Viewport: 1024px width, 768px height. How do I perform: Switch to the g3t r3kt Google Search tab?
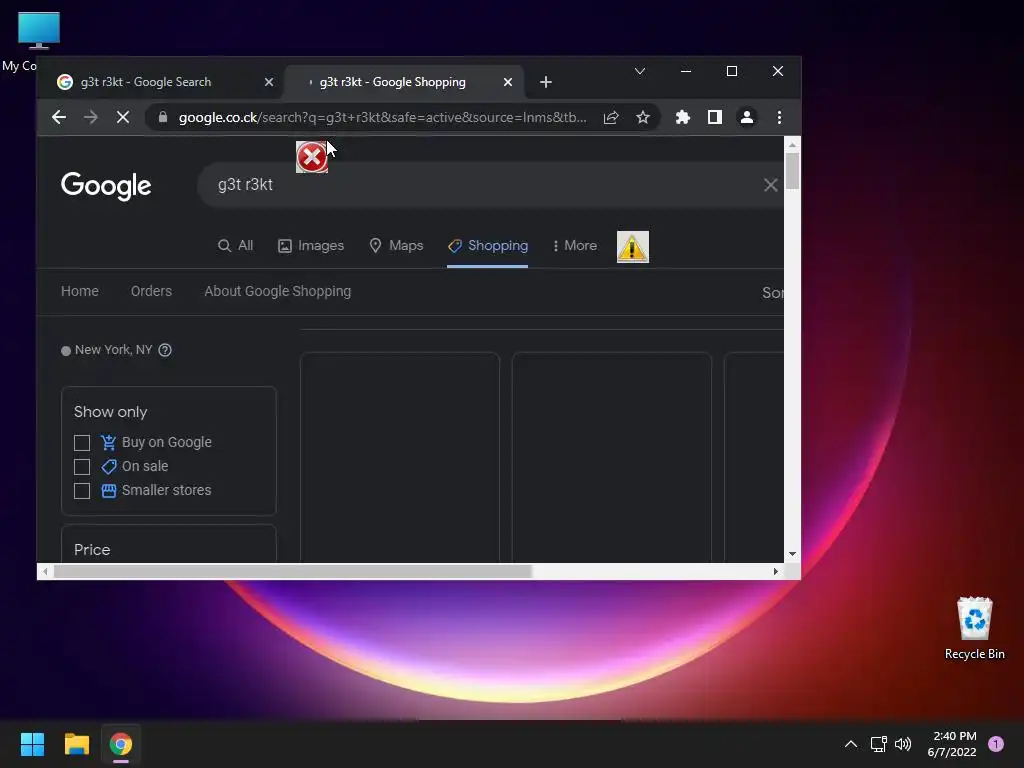tap(163, 82)
